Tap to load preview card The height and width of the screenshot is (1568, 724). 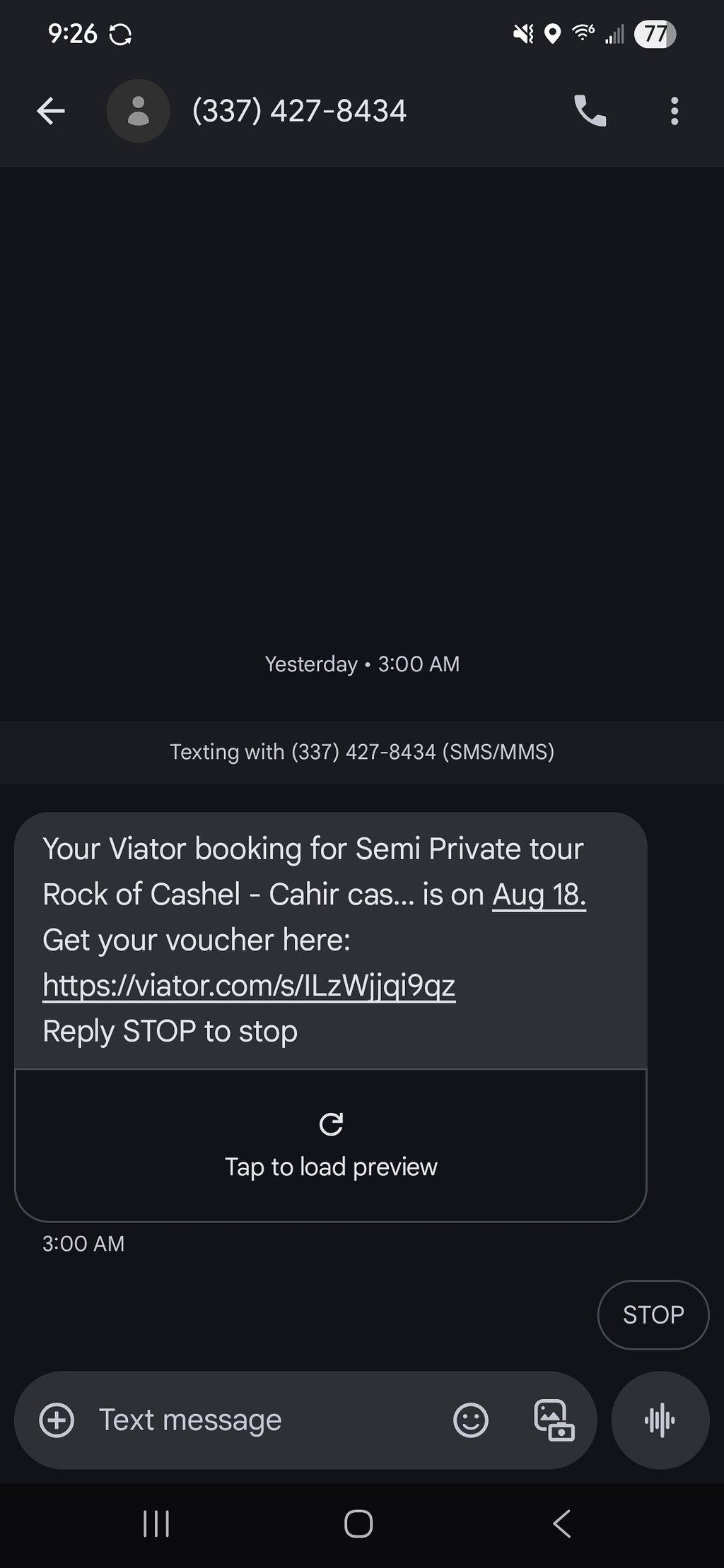click(x=331, y=1145)
